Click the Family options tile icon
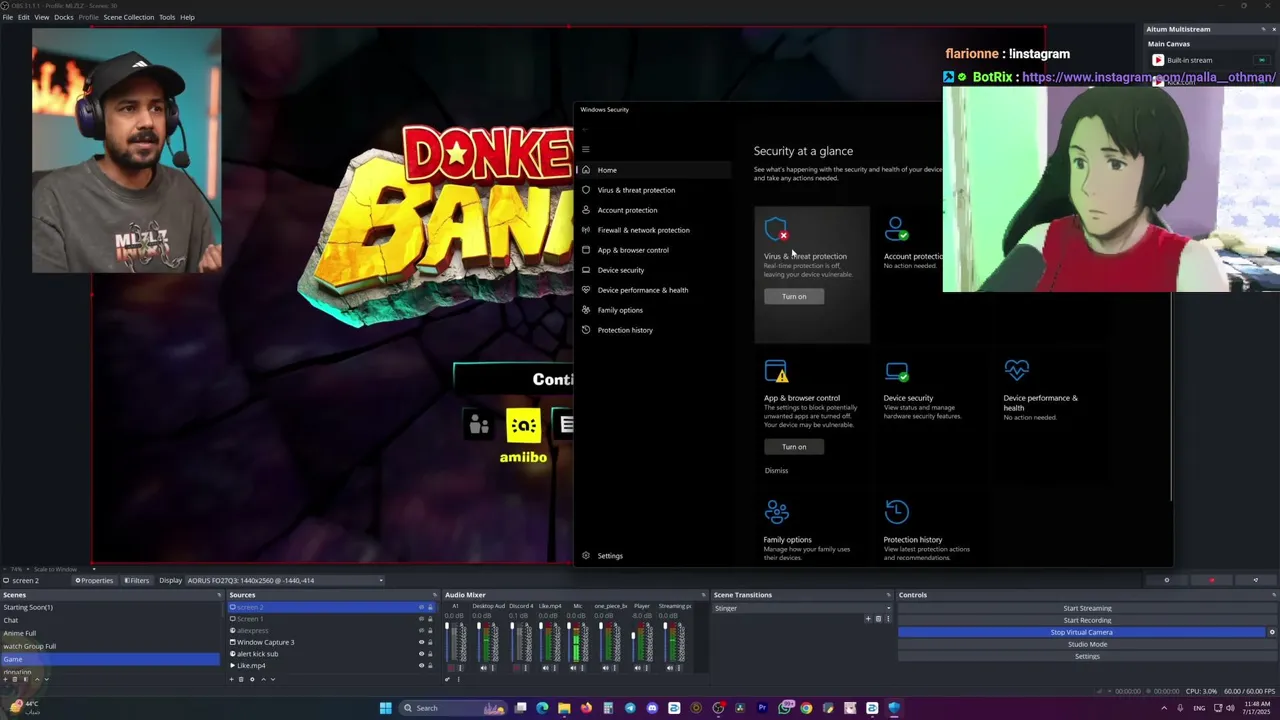Image resolution: width=1280 pixels, height=720 pixels. tap(777, 512)
